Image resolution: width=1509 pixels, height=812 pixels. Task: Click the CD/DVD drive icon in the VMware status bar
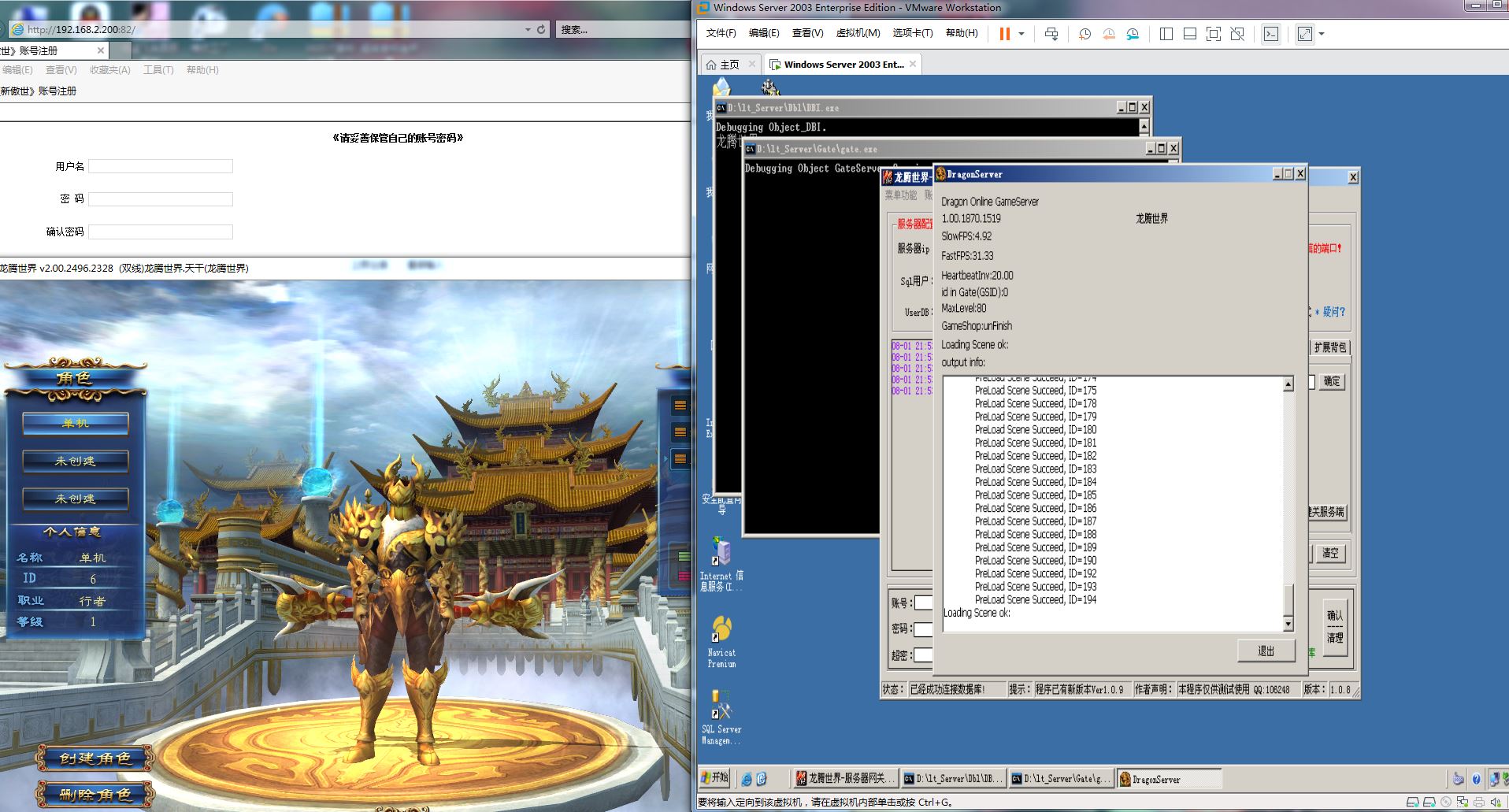coord(1445,803)
